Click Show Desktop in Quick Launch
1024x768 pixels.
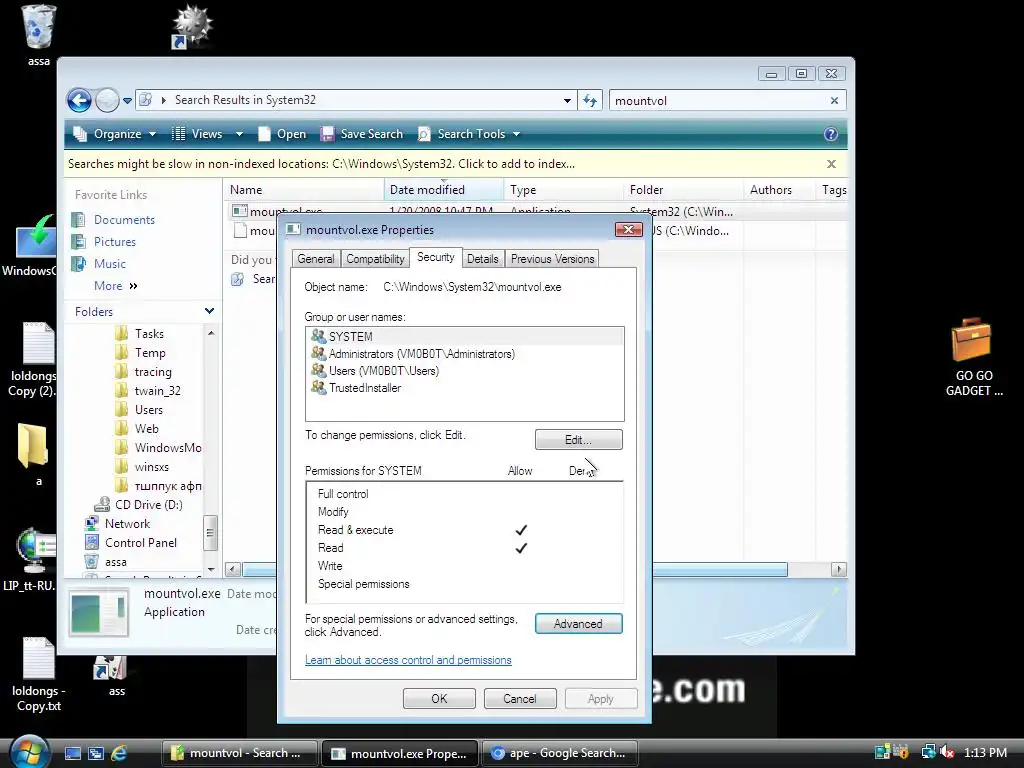click(72, 754)
